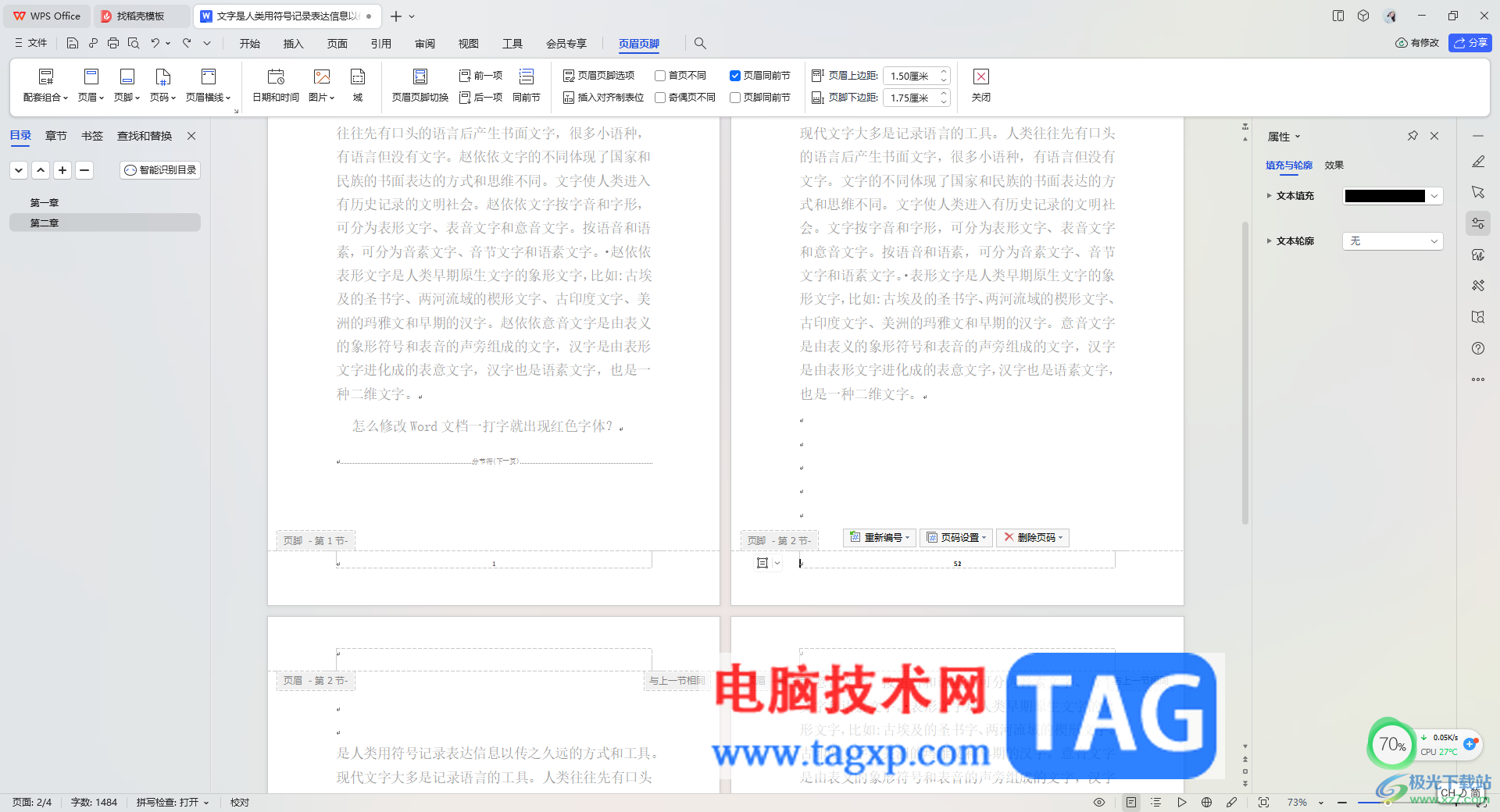This screenshot has height=812, width=1500.
Task: Click the pen edit icon in right sidebar
Action: 1478,162
